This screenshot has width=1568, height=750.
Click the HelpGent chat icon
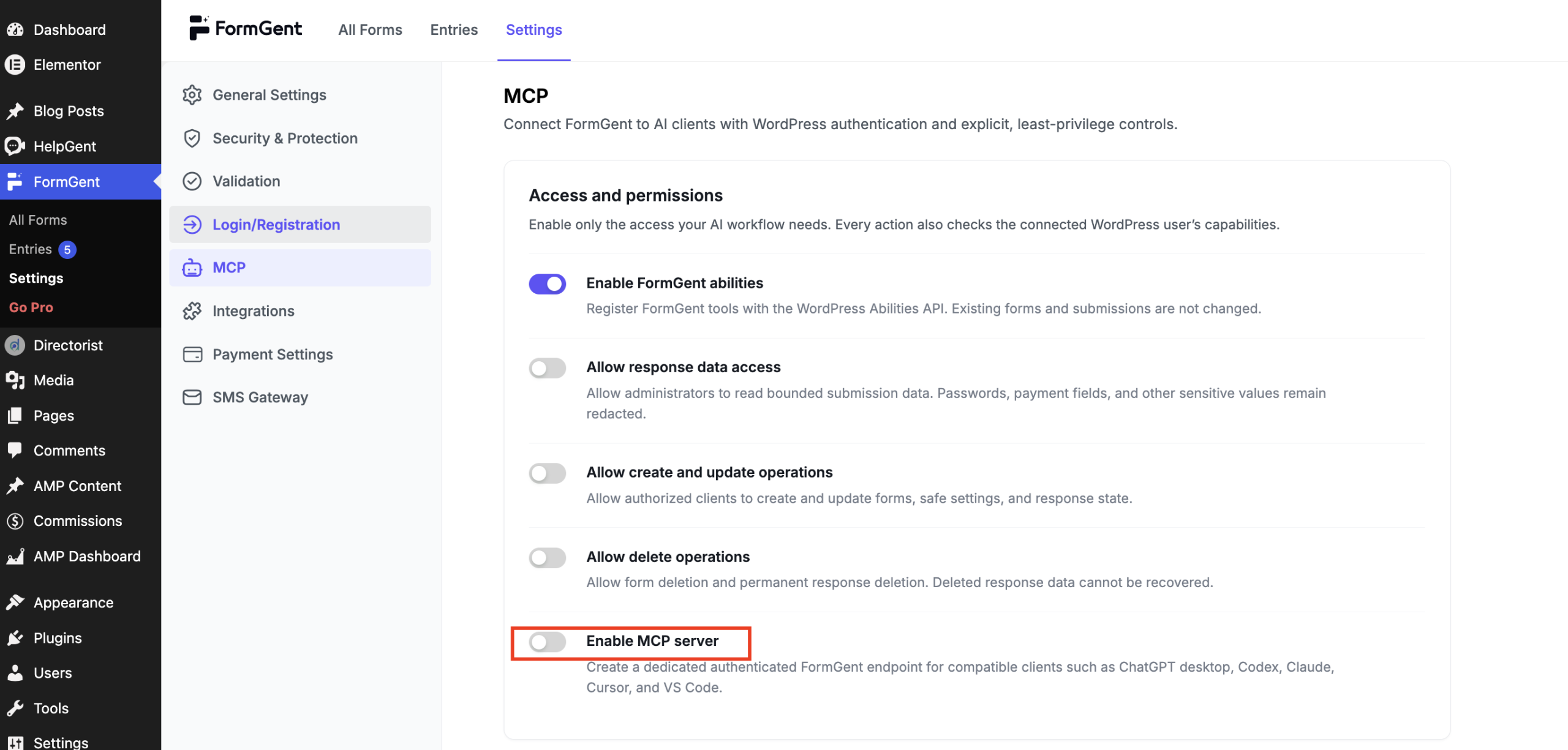pos(15,146)
